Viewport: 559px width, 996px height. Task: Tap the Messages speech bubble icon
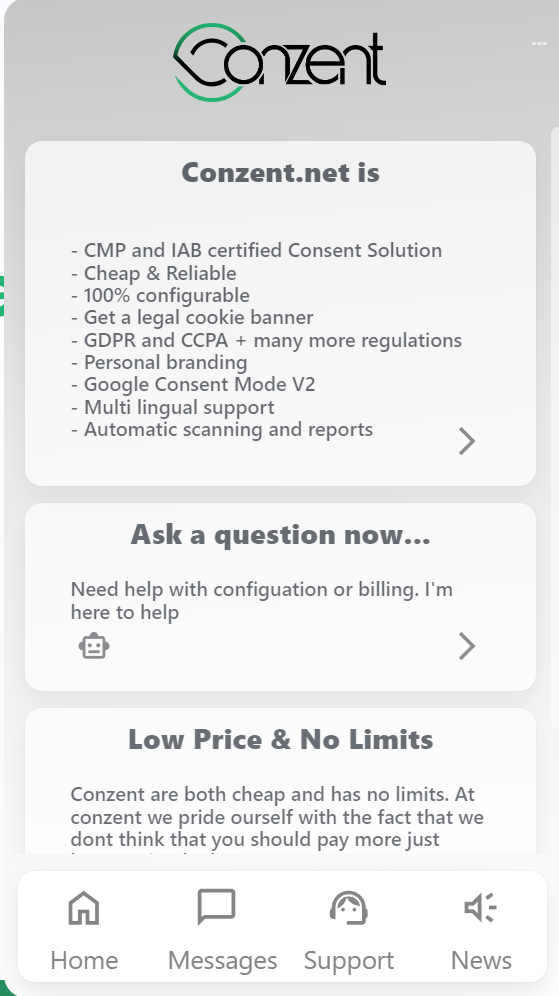[217, 906]
